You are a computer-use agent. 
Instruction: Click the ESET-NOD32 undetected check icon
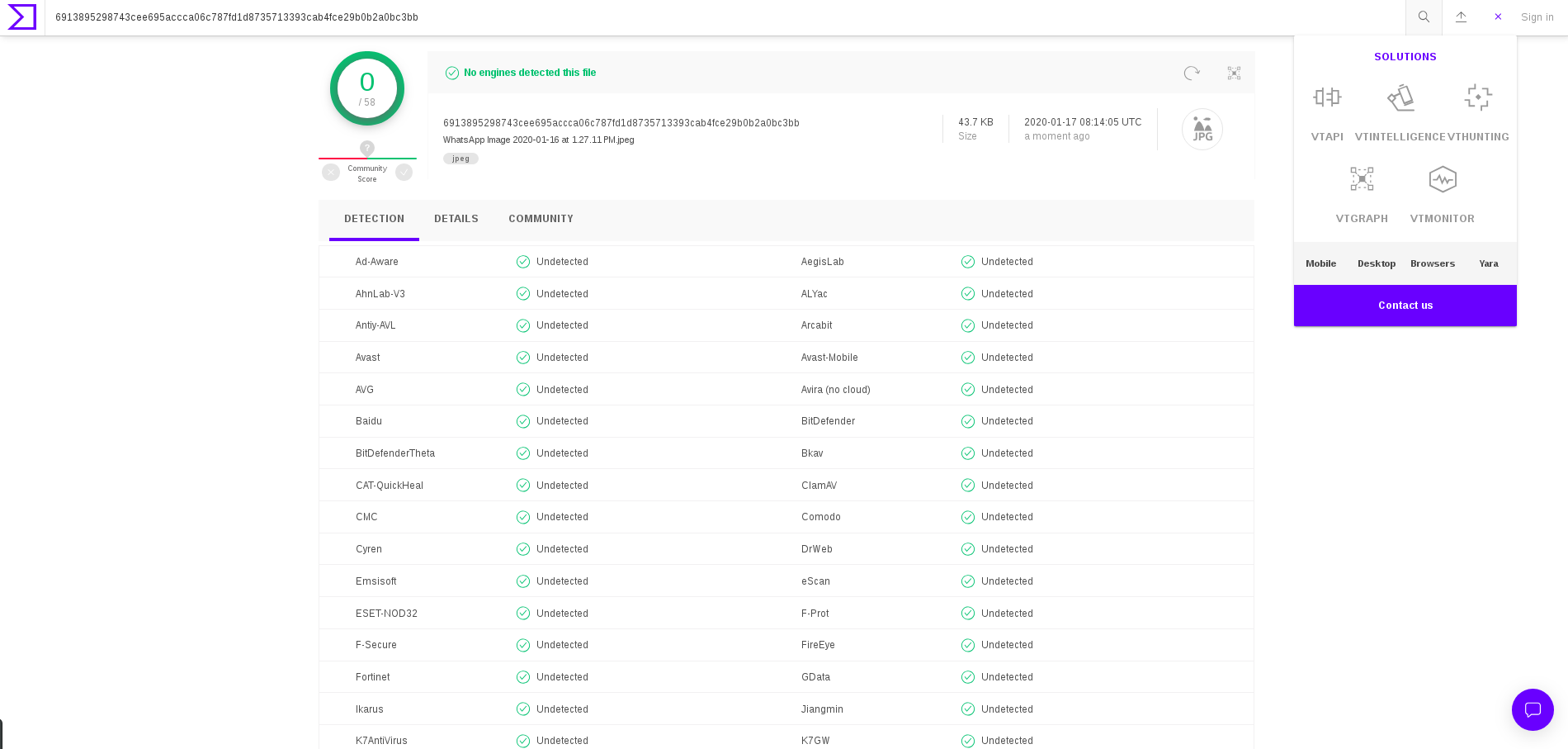coord(523,614)
